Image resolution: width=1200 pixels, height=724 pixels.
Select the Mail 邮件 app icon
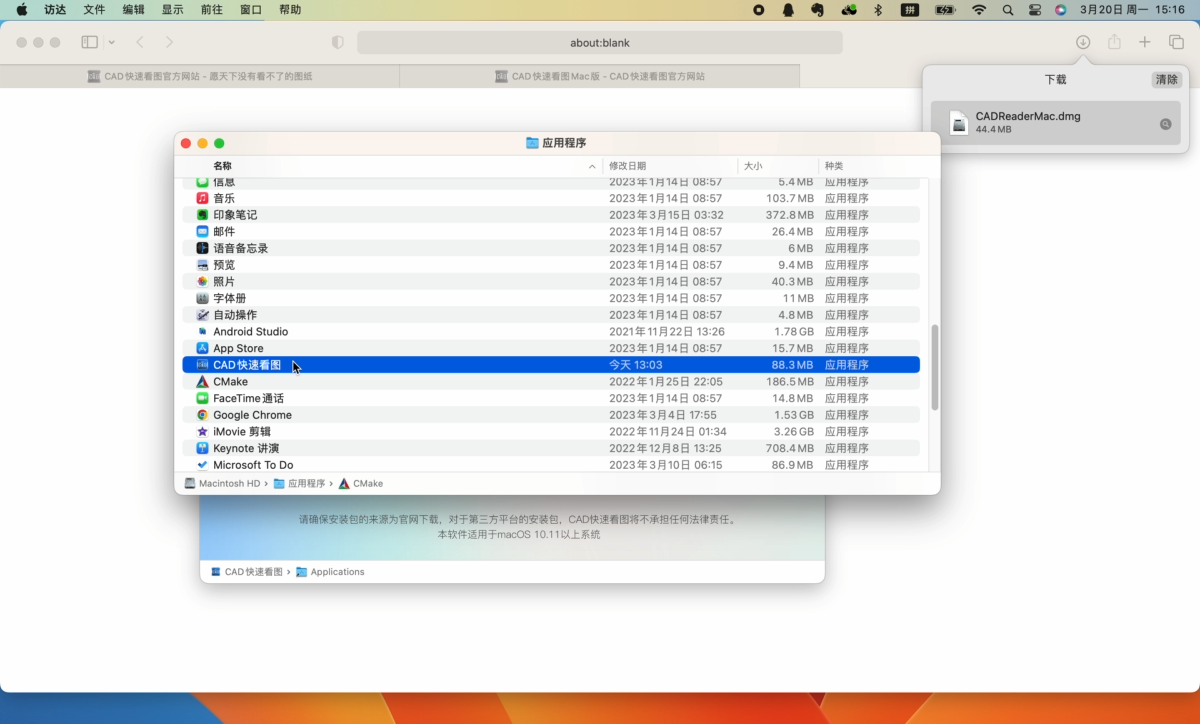pyautogui.click(x=202, y=231)
